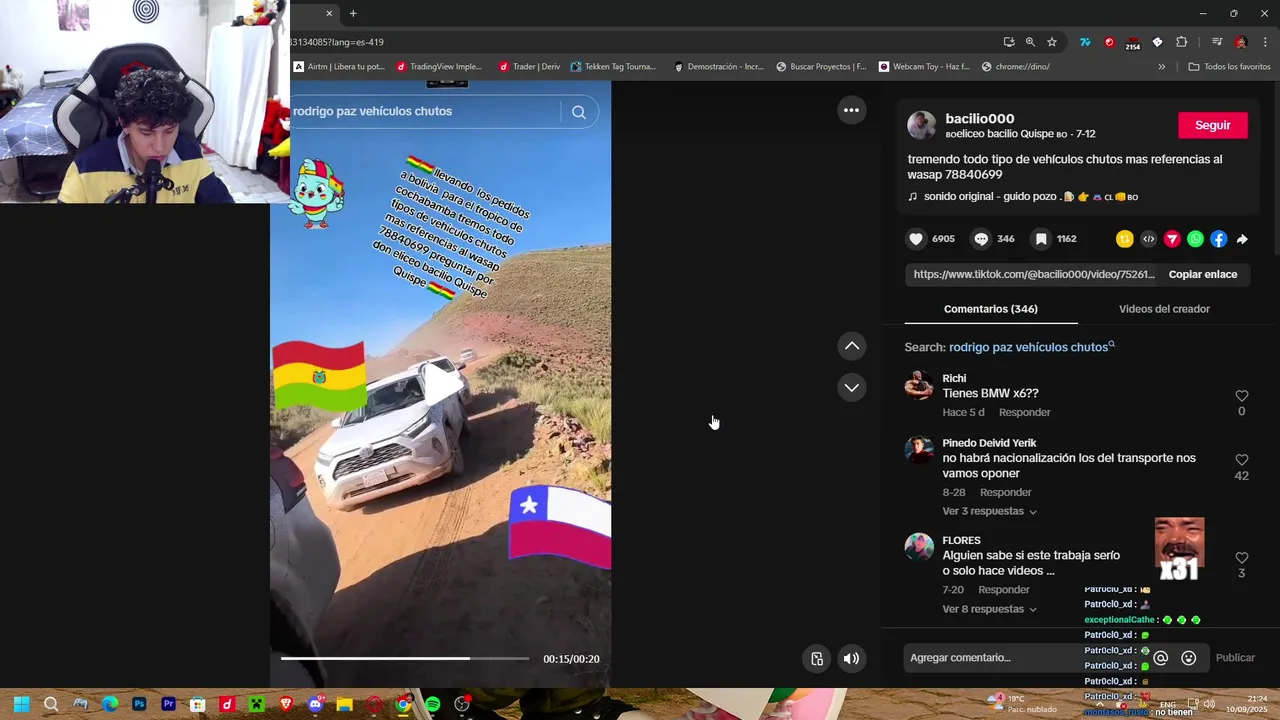Open media control icon in Chrome toolbar

[x=1217, y=42]
